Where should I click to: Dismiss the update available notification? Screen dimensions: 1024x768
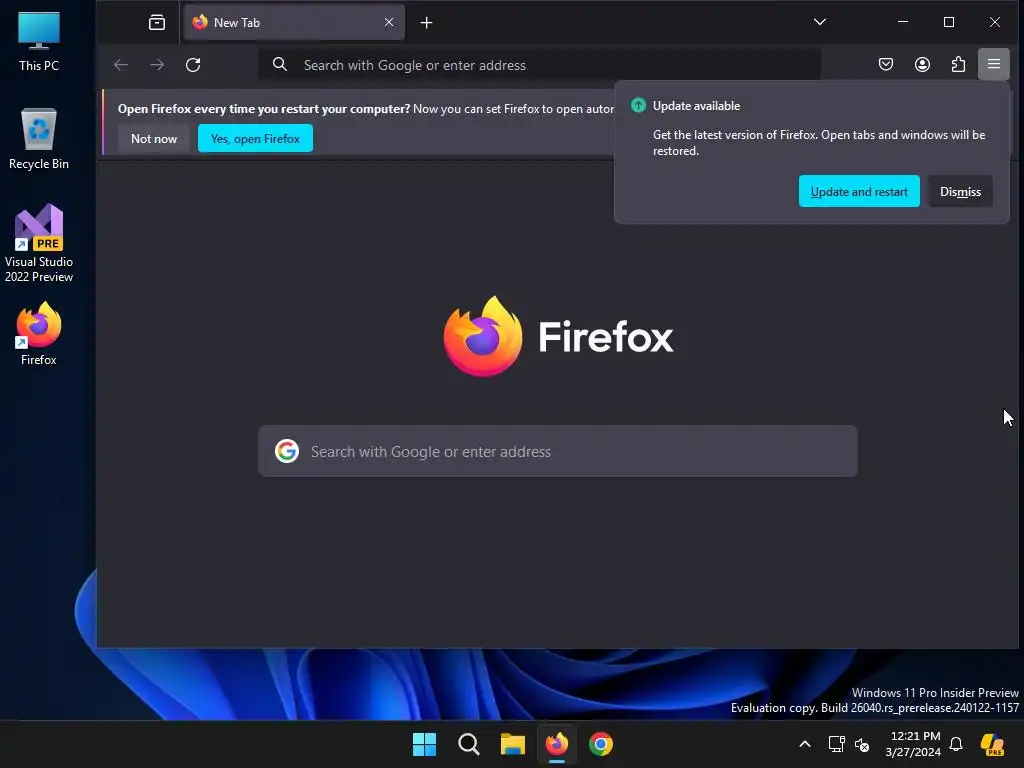[x=960, y=191]
